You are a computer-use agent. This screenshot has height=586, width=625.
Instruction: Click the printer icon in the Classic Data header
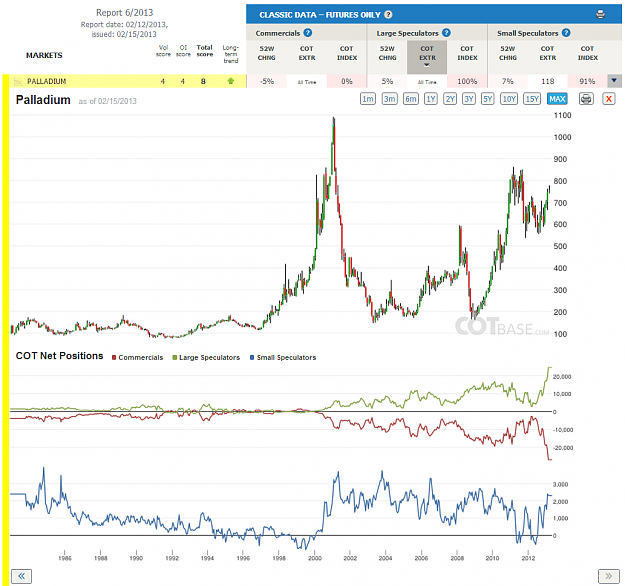pos(600,15)
